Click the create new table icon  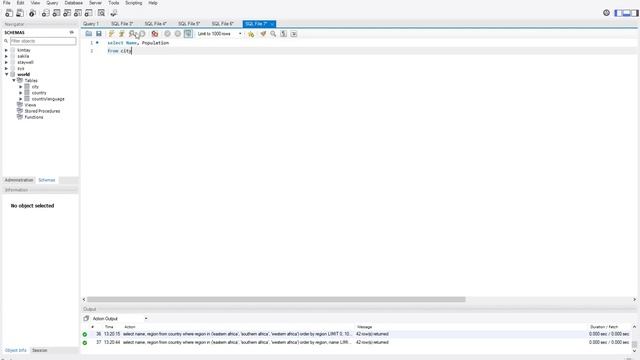pyautogui.click(x=56, y=13)
